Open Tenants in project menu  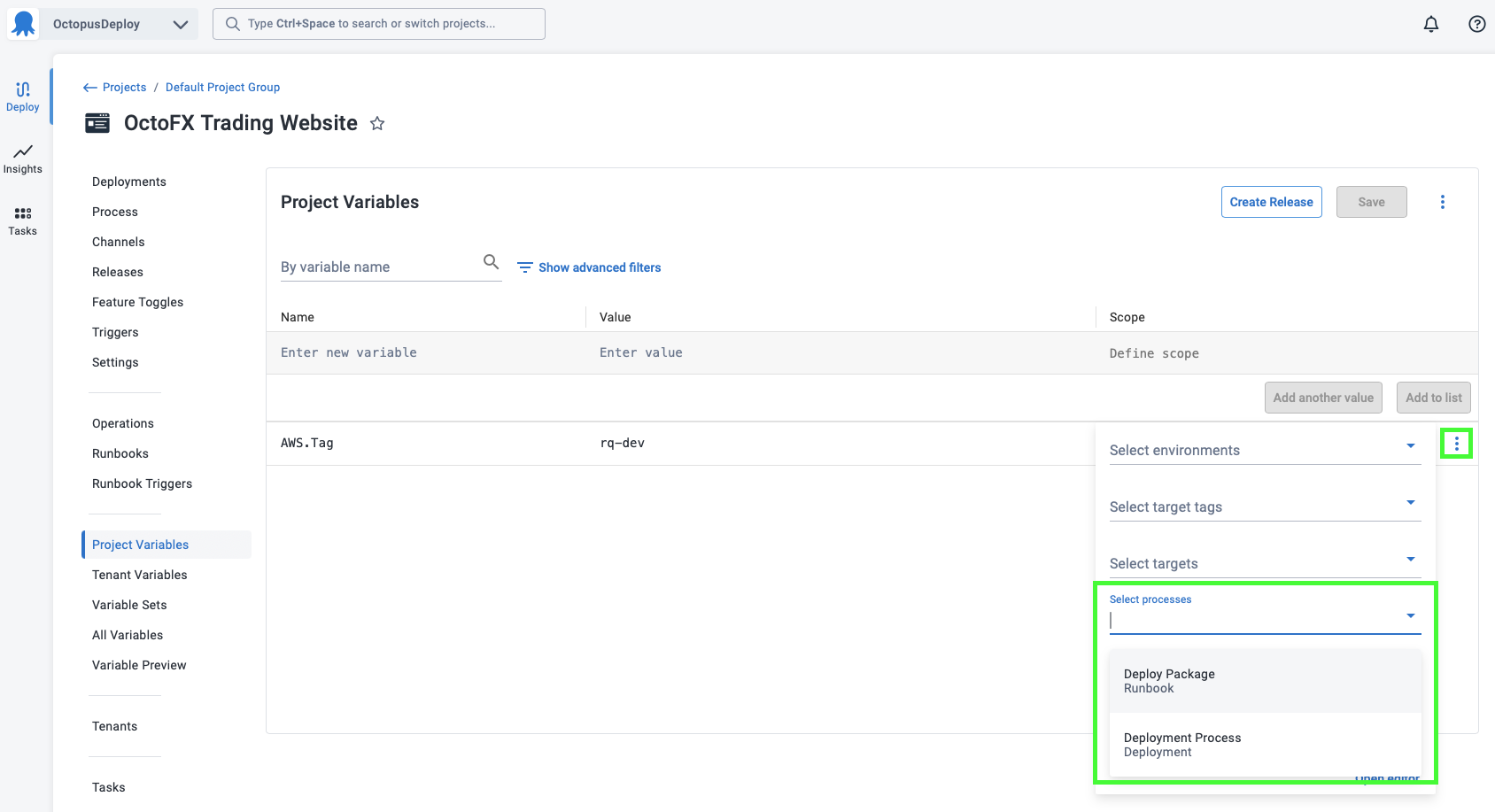tap(115, 726)
